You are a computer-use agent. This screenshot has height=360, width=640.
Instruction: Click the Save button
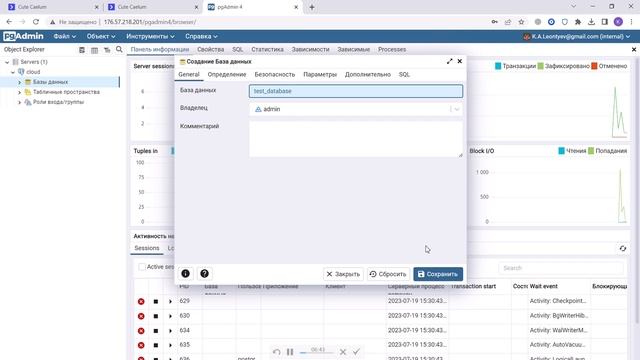pos(438,274)
